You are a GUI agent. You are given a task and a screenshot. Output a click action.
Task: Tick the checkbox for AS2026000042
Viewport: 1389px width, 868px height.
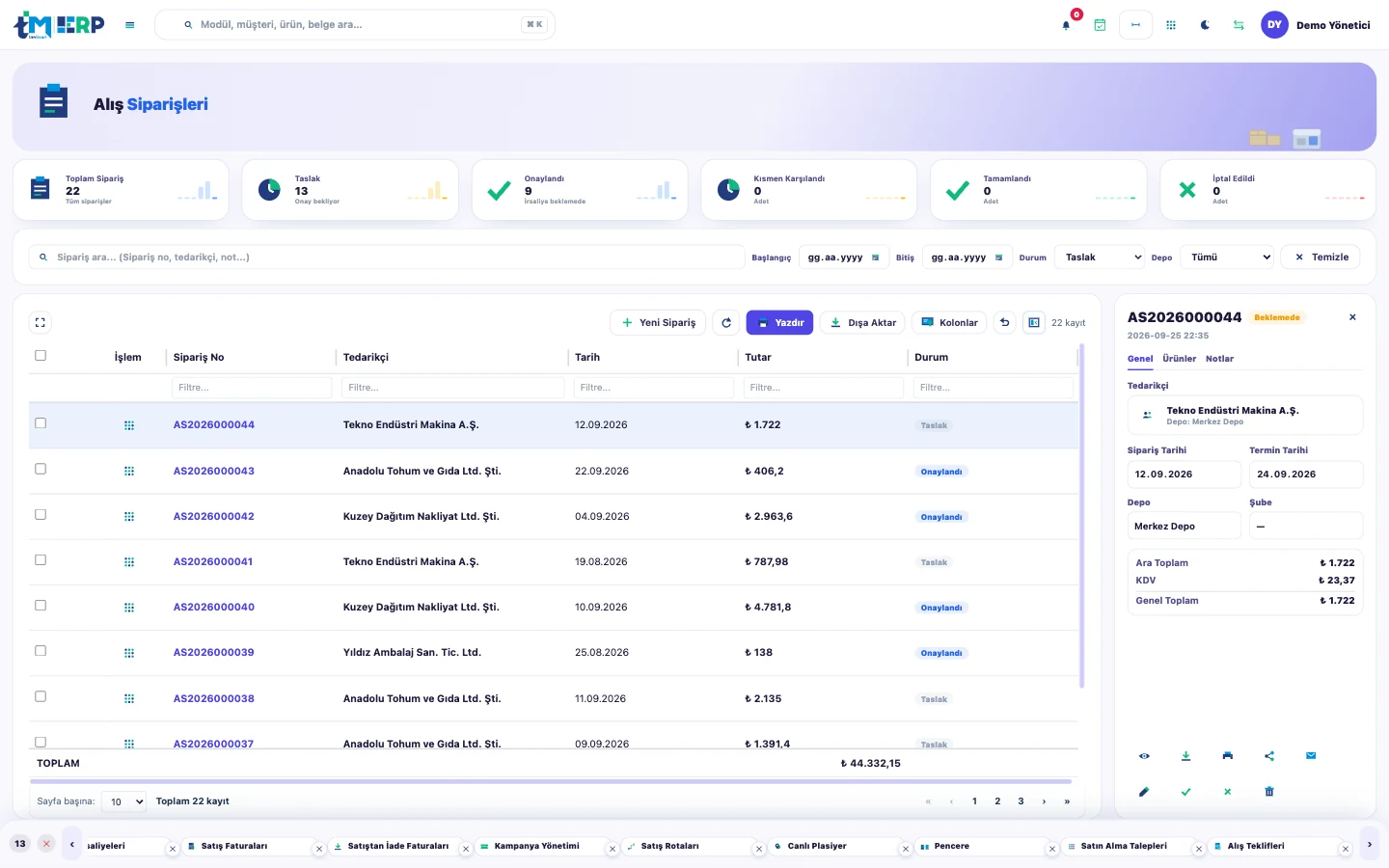[x=41, y=515]
